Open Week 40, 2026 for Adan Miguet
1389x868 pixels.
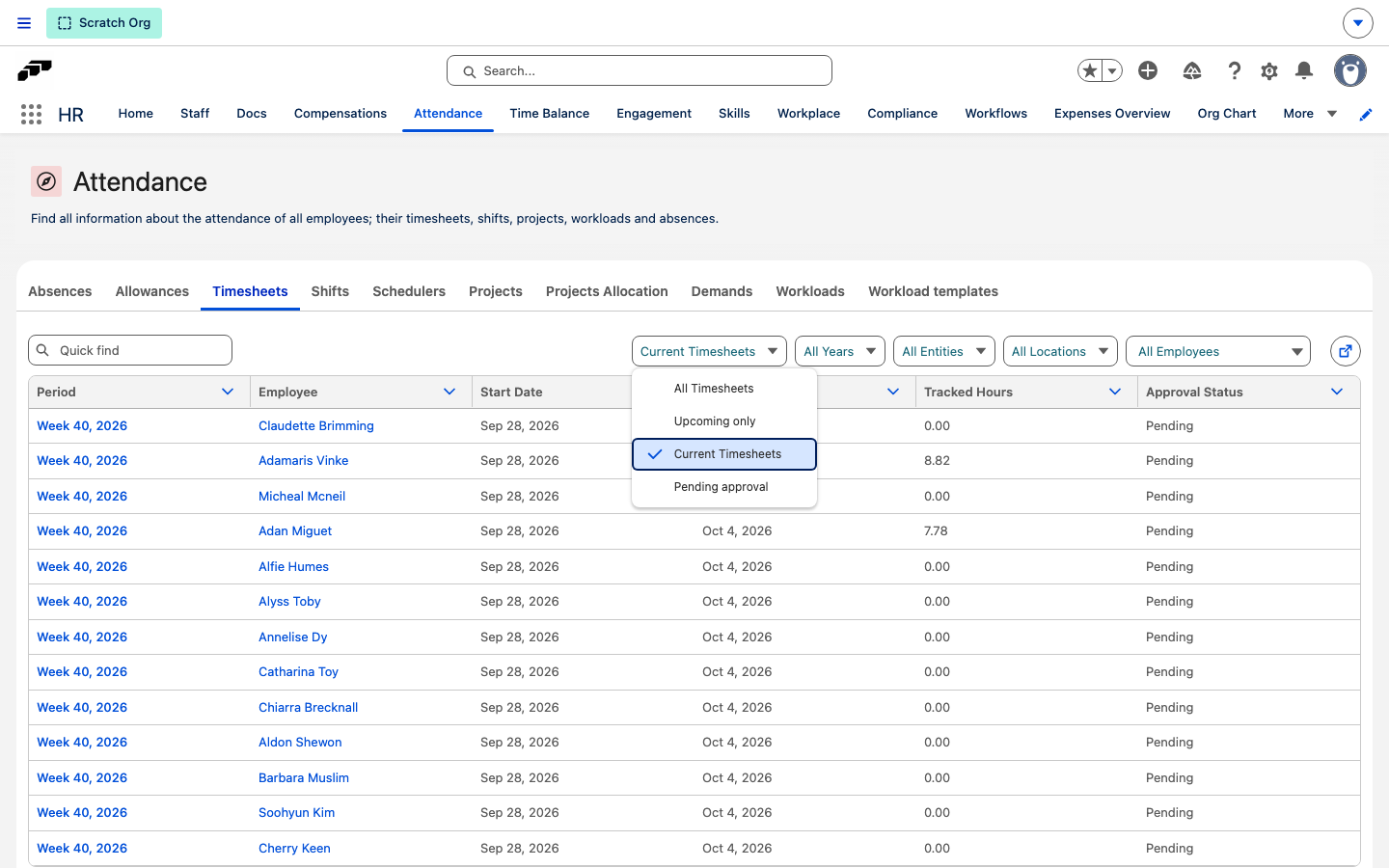coord(82,531)
